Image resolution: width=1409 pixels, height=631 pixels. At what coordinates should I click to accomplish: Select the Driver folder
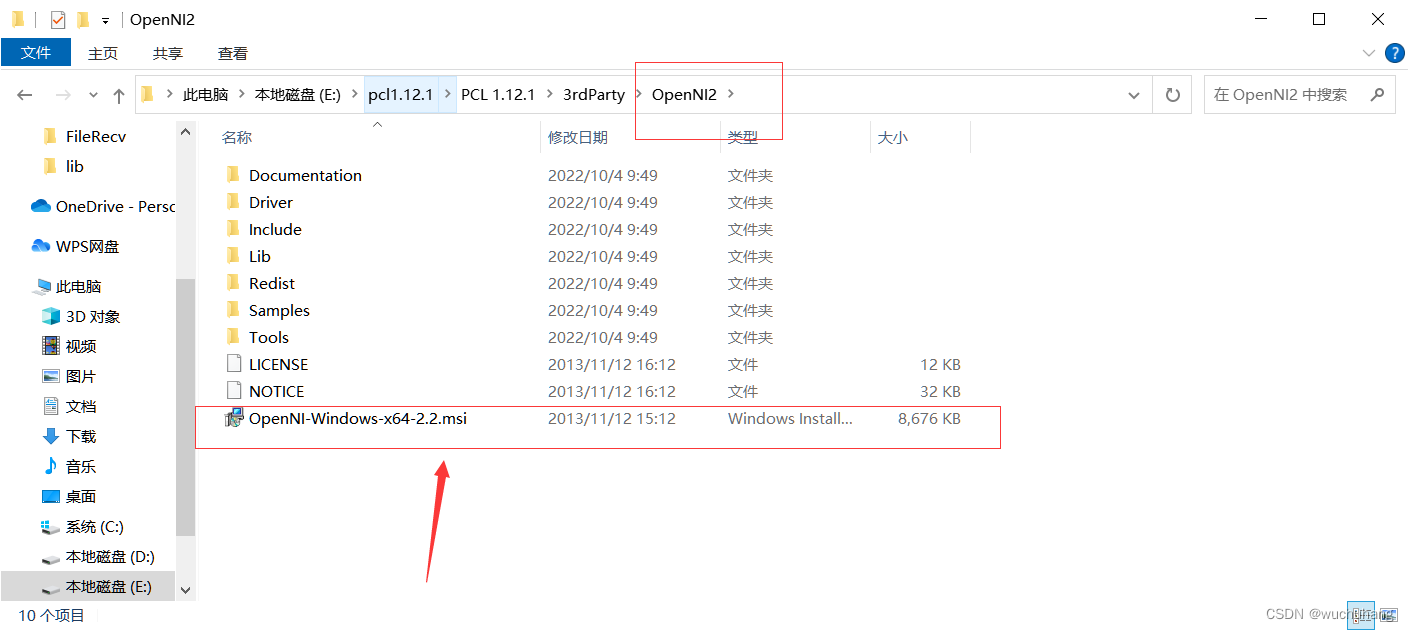271,202
